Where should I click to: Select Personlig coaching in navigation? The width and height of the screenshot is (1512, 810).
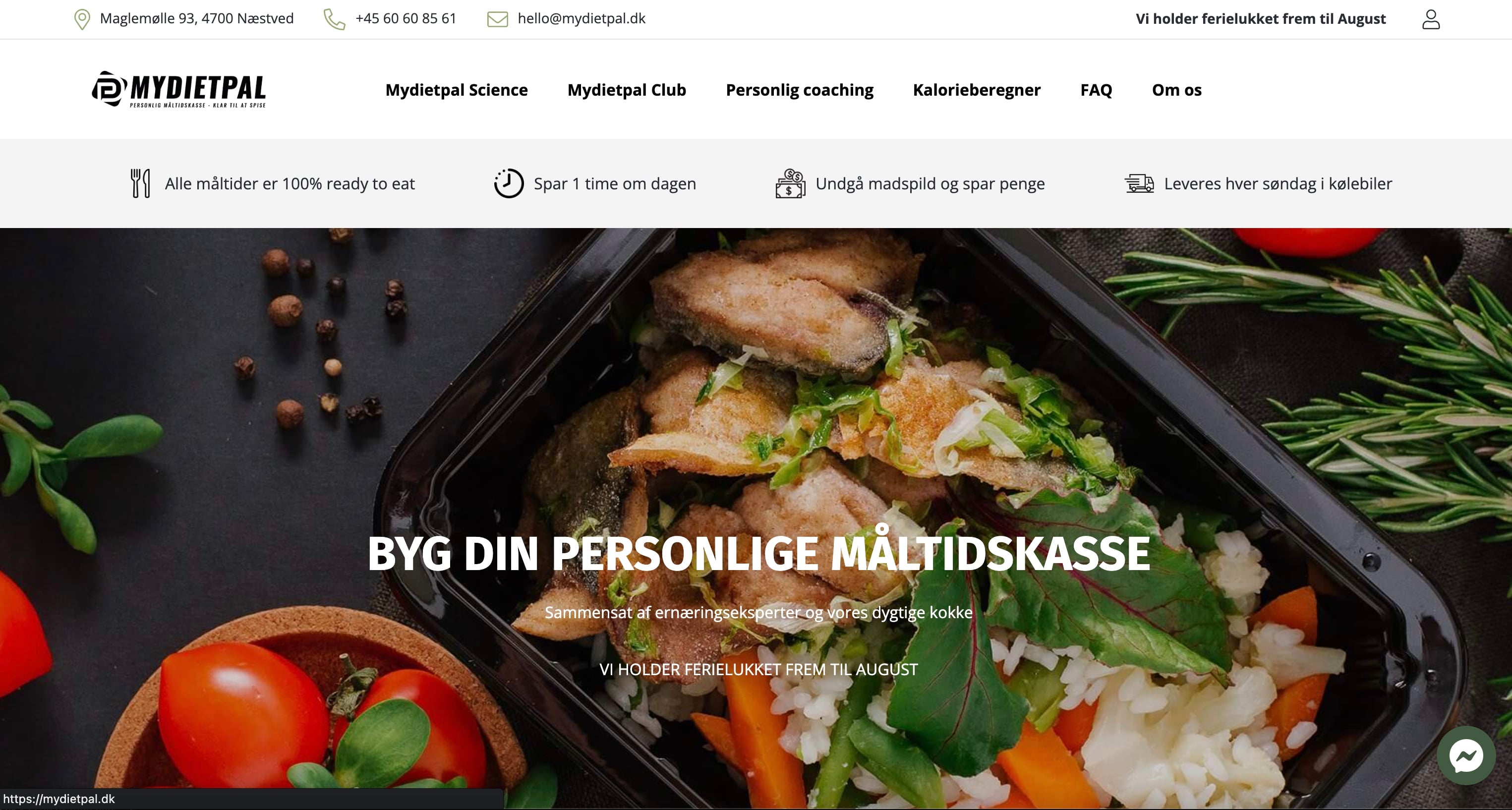pos(800,90)
